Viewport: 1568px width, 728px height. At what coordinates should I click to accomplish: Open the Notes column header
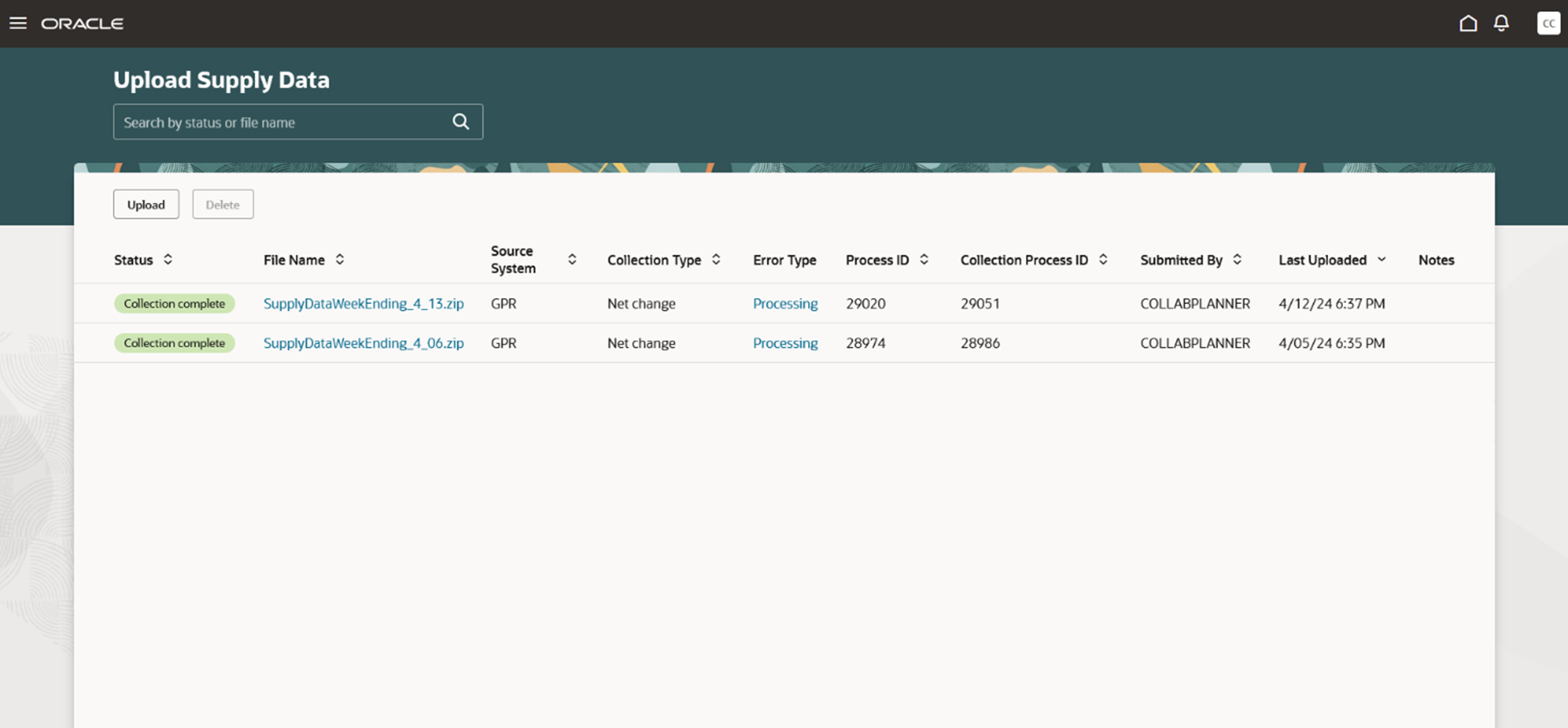pyautogui.click(x=1436, y=260)
